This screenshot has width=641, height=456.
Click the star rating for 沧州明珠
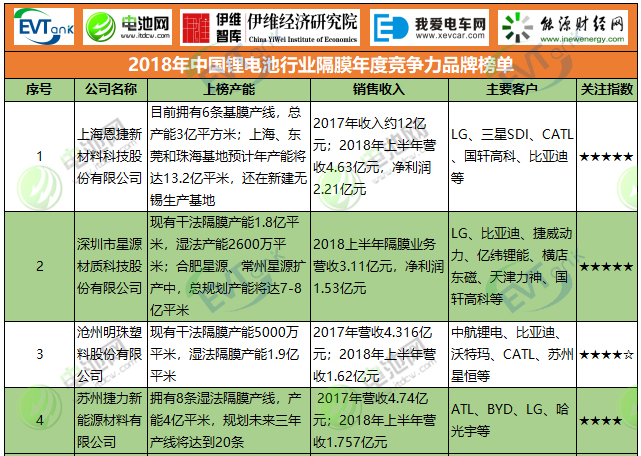606,354
